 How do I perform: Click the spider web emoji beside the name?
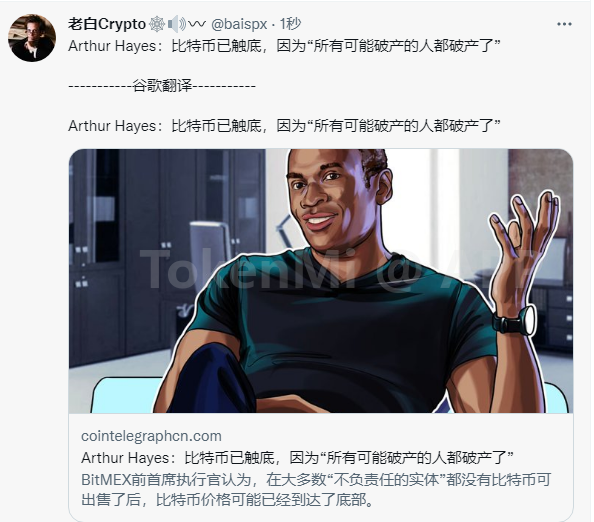point(156,24)
